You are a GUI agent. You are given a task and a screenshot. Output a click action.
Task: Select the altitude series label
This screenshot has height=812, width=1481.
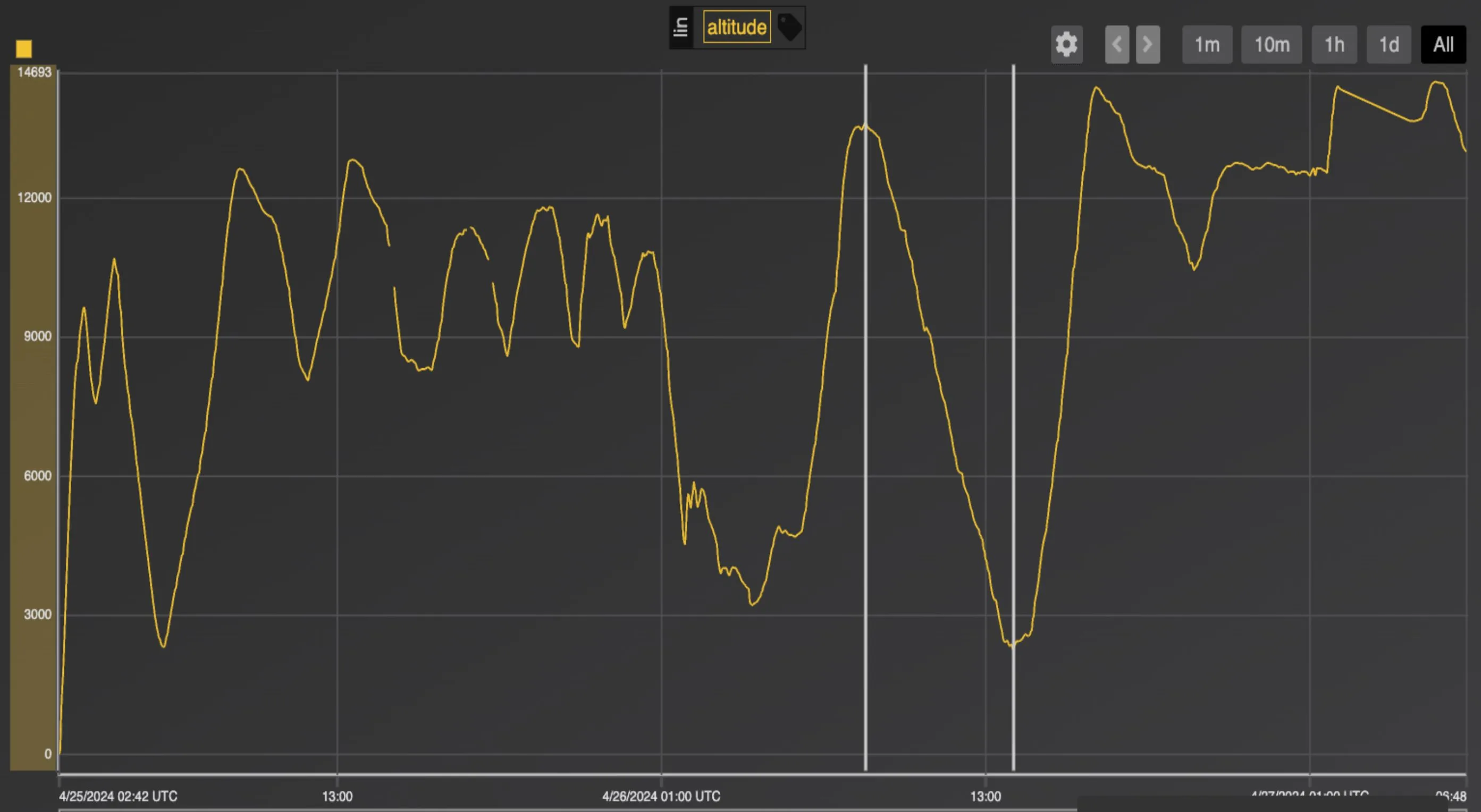click(736, 27)
